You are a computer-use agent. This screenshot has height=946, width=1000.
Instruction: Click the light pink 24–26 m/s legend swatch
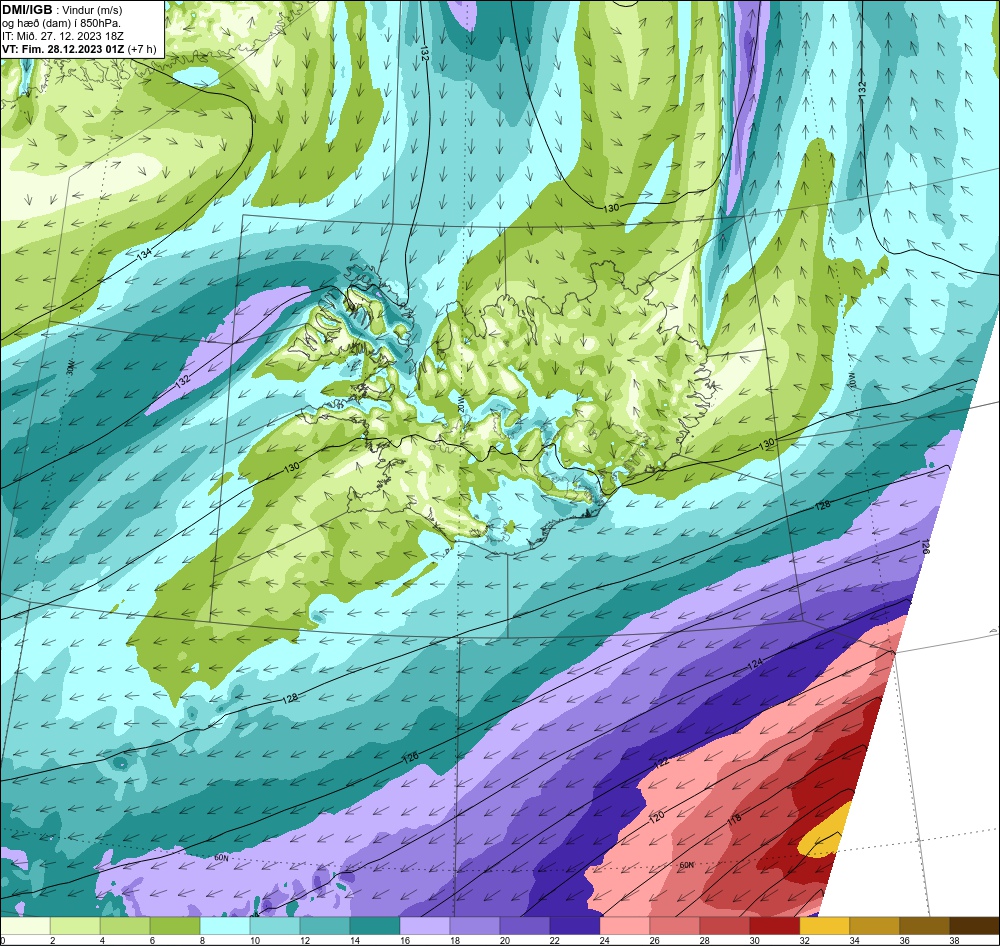tap(624, 925)
